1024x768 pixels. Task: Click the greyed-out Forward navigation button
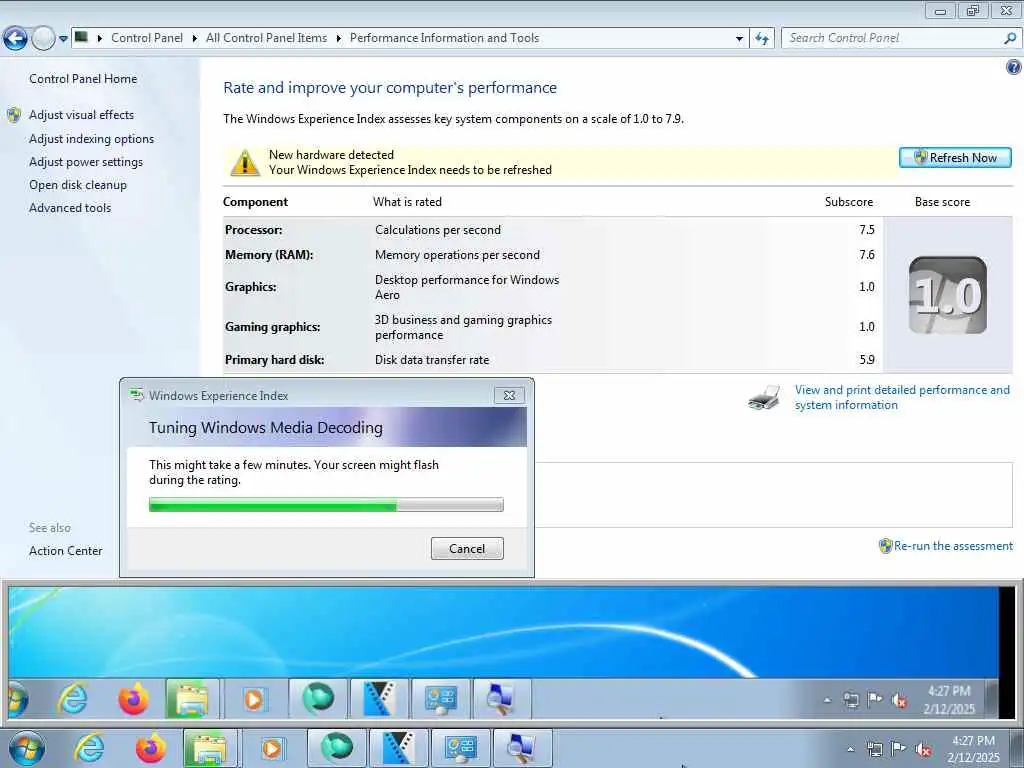[x=44, y=39]
